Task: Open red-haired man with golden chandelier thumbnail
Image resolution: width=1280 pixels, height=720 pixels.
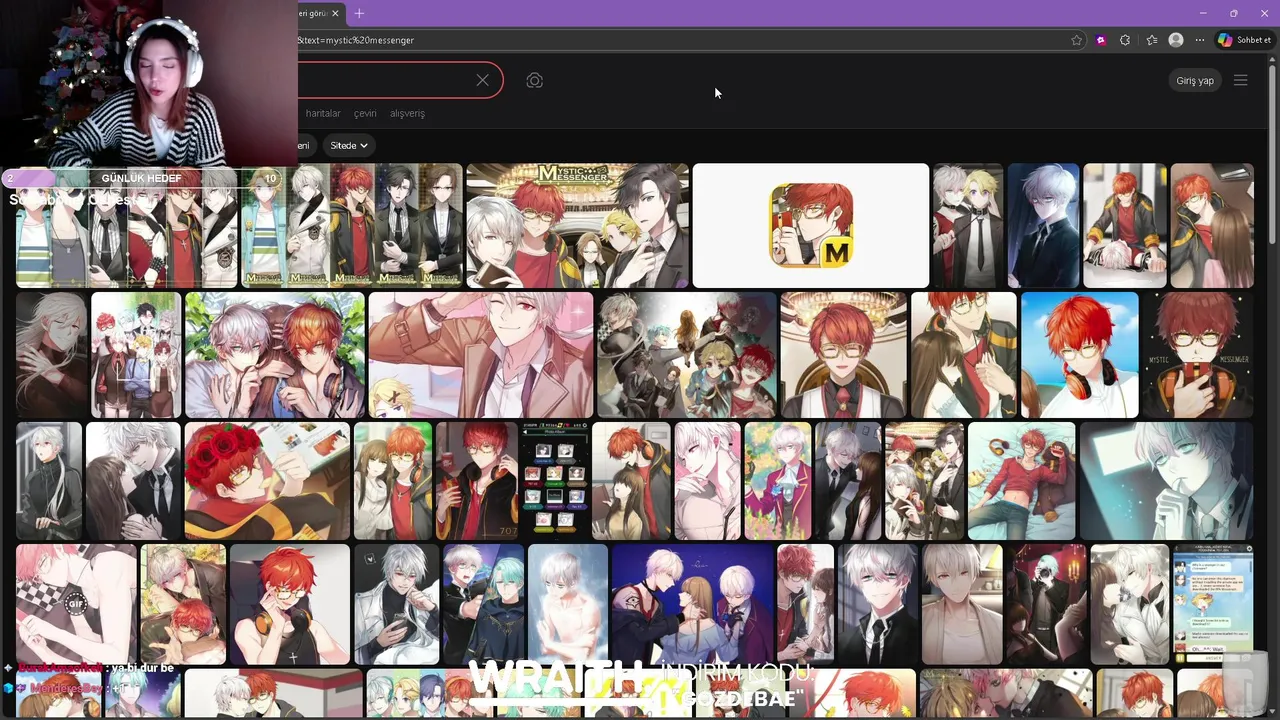Action: [843, 355]
